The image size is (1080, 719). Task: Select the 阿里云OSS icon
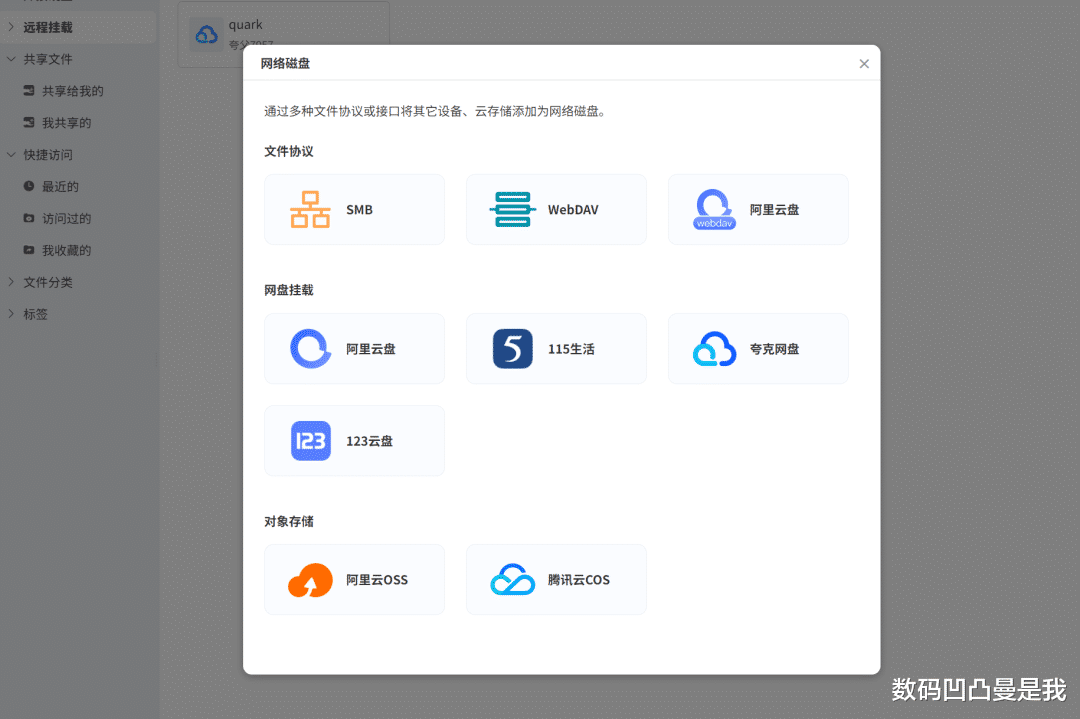point(310,580)
